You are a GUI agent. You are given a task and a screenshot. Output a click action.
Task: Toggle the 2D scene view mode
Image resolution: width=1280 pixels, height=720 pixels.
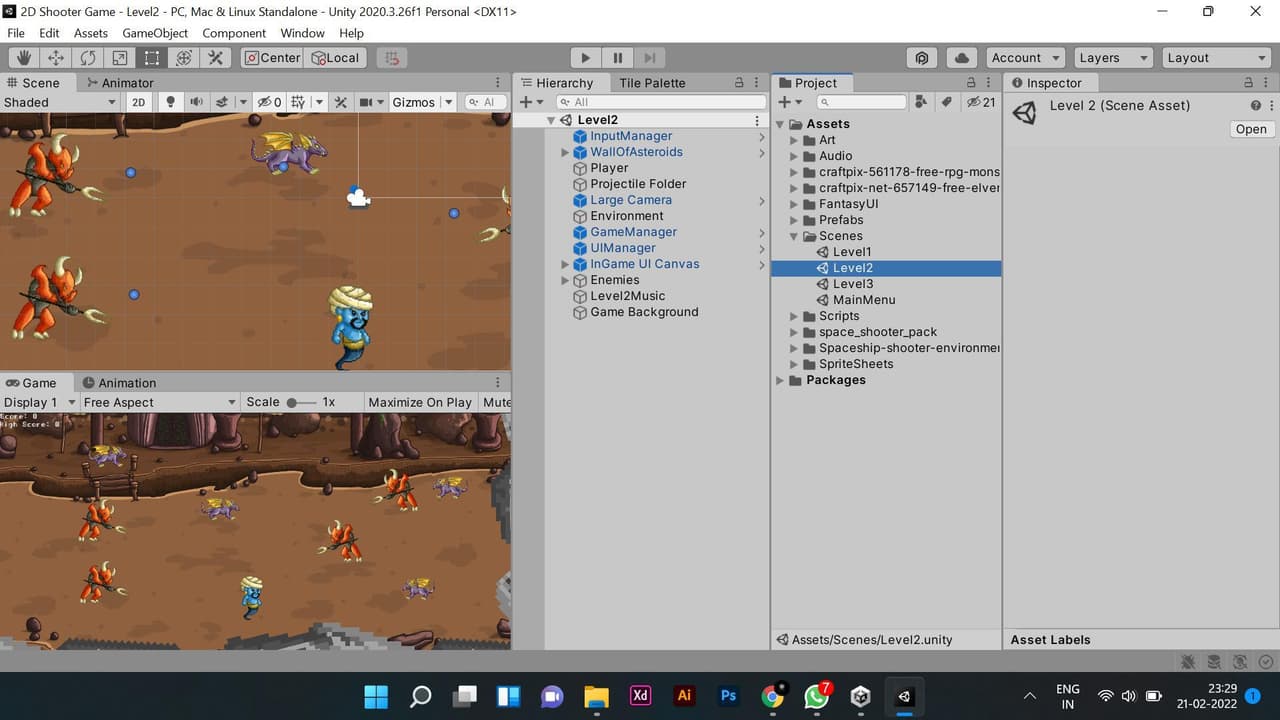[x=139, y=102]
